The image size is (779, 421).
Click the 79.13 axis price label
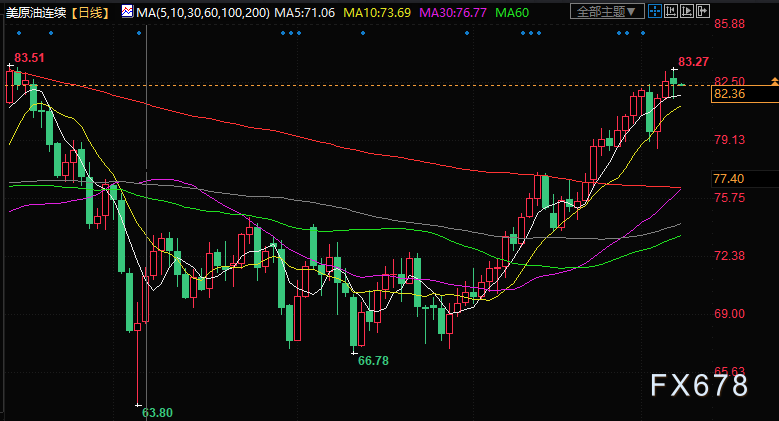click(729, 140)
